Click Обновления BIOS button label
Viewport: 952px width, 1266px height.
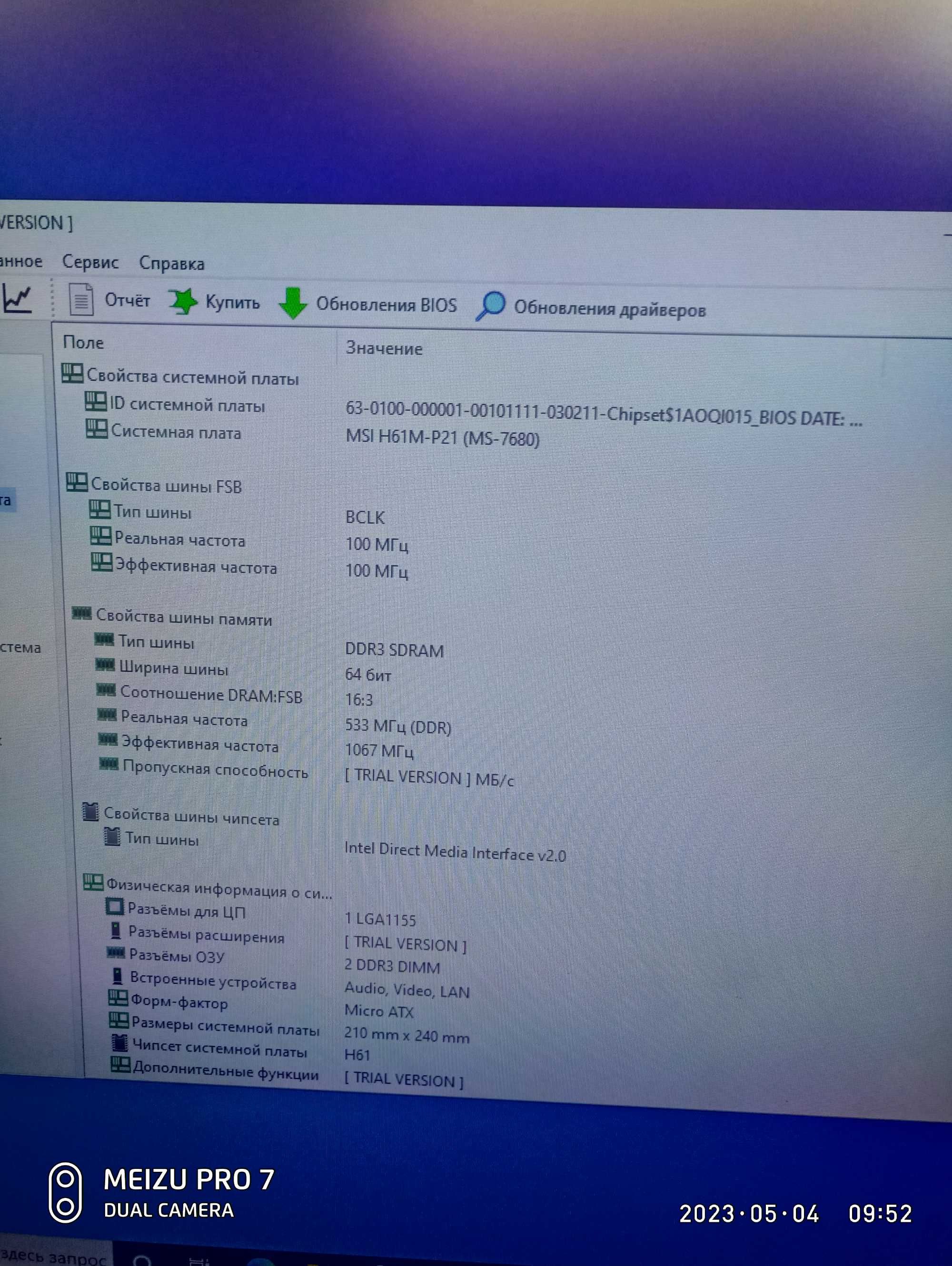[387, 305]
